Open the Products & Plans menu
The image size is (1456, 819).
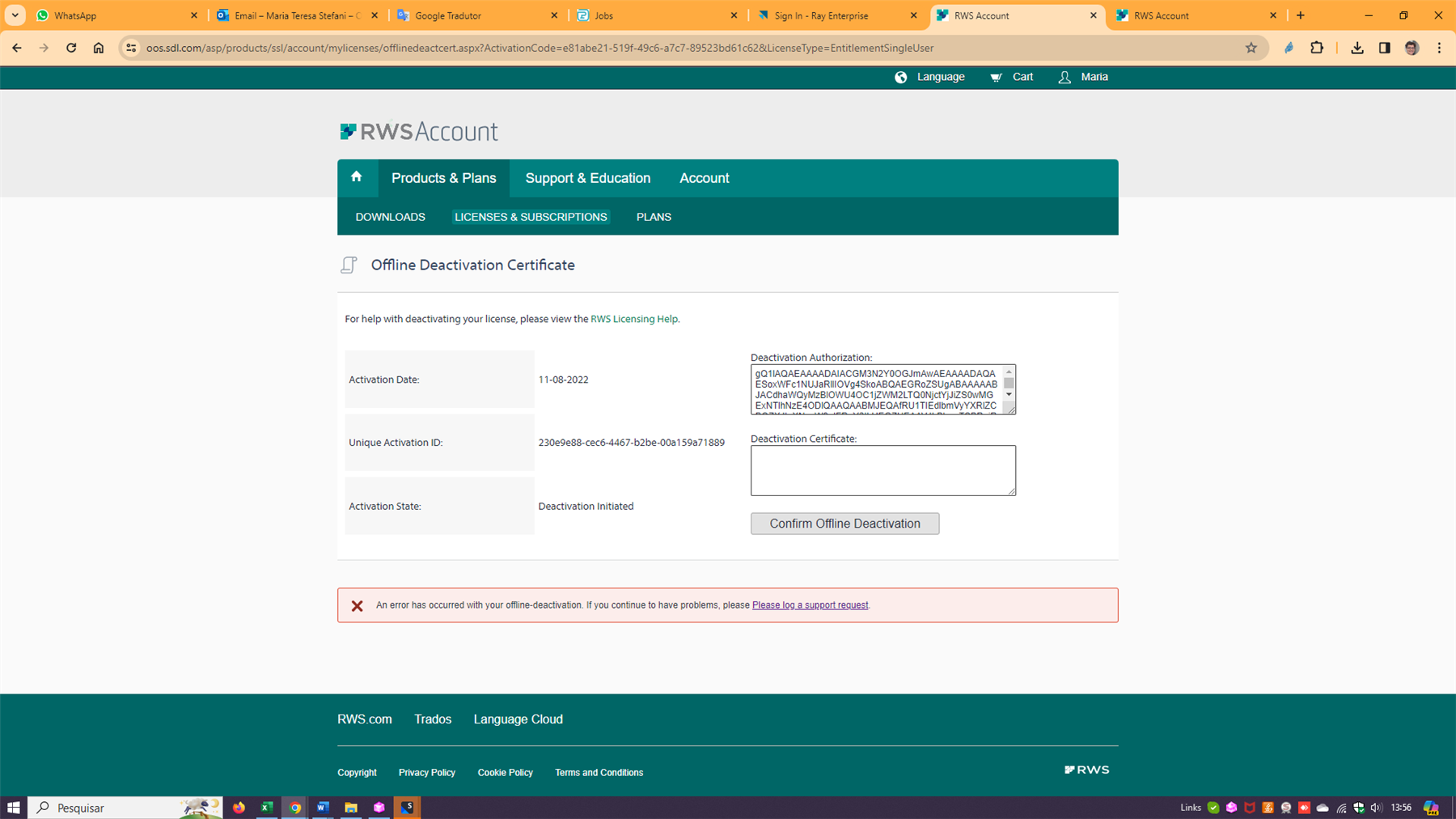pos(444,178)
